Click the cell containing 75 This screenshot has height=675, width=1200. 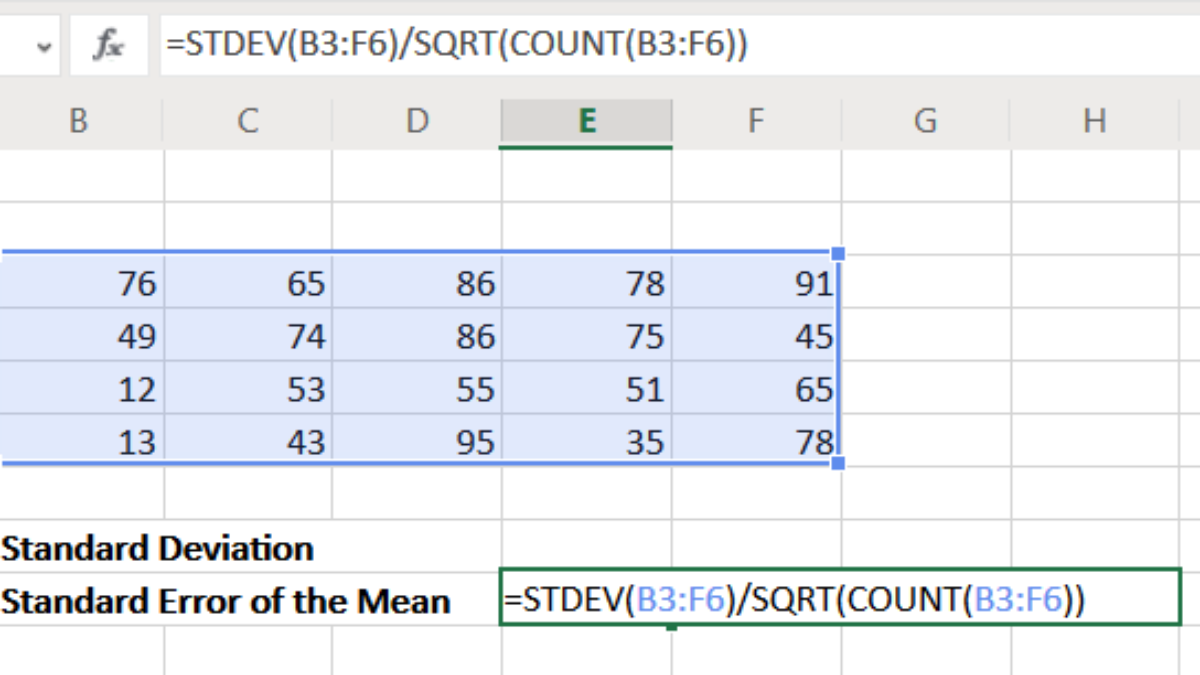click(587, 335)
